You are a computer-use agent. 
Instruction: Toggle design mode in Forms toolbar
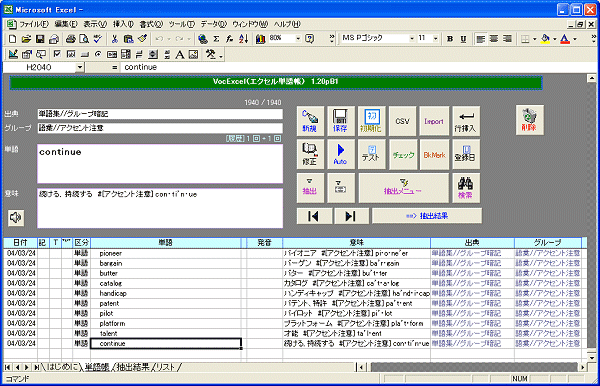(13, 54)
